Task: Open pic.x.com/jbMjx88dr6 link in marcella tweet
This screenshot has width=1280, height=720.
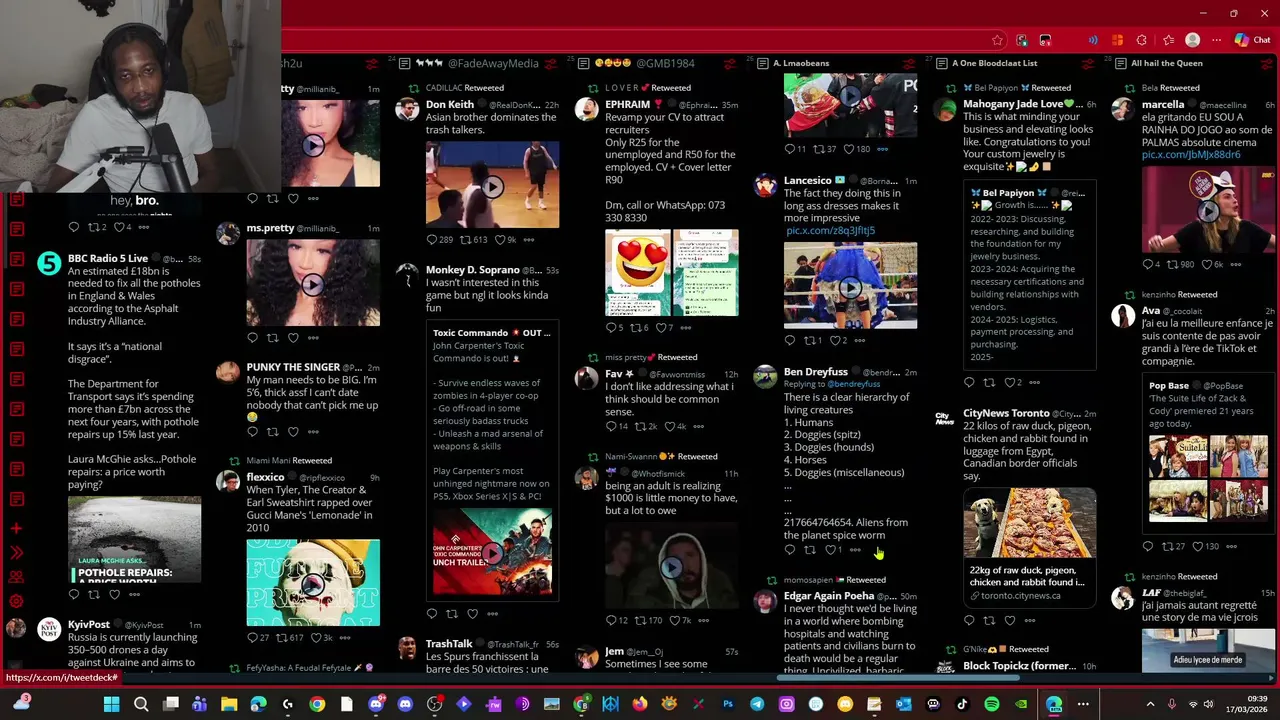Action: point(1191,155)
